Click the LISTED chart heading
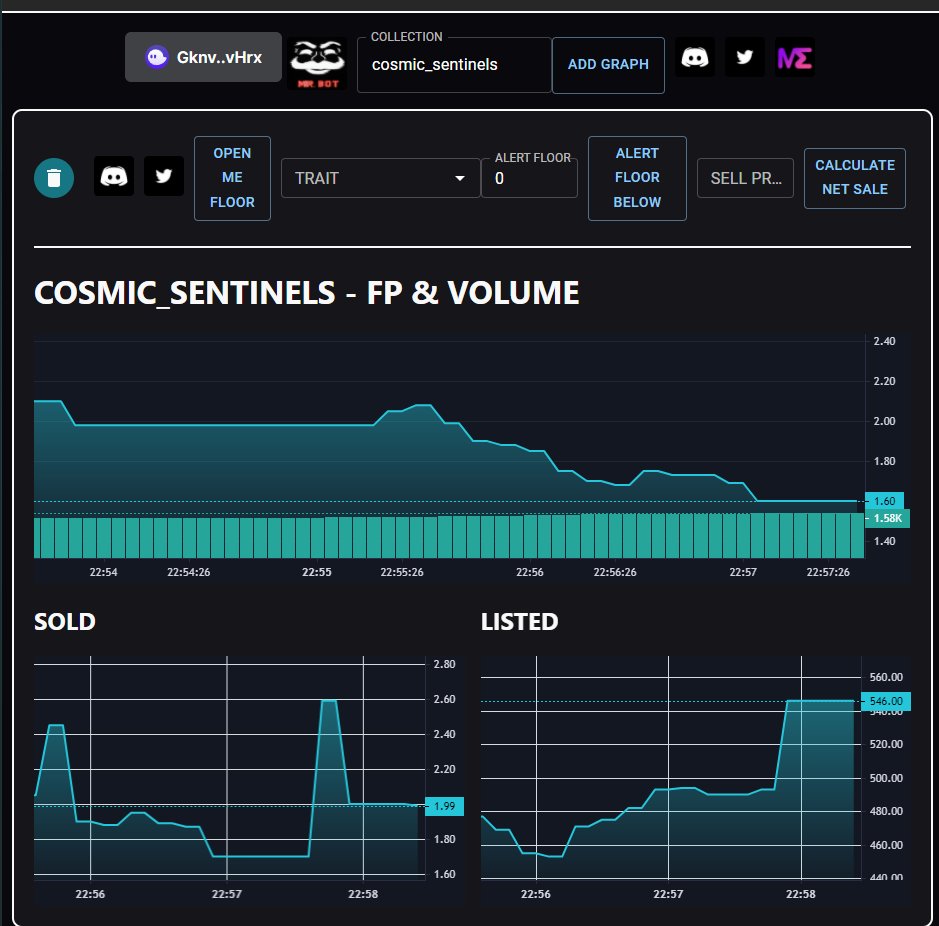The image size is (939, 926). click(x=519, y=622)
